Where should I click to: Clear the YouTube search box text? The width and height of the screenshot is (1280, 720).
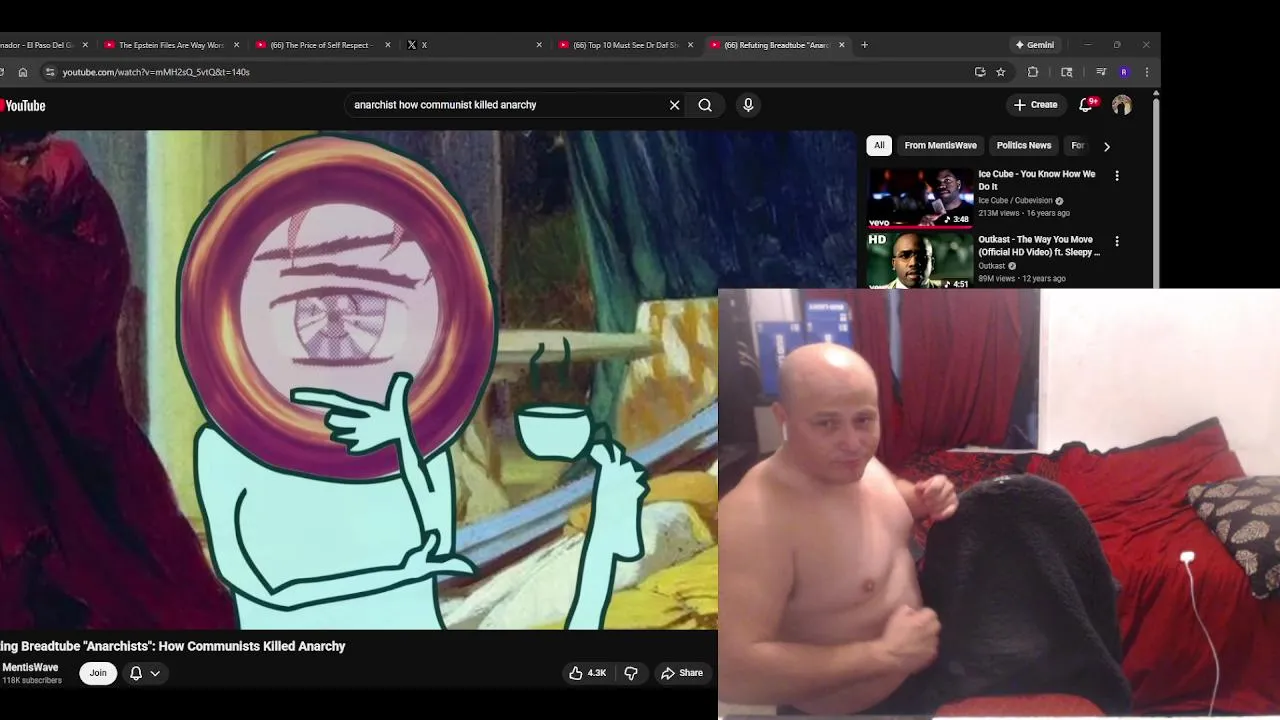(x=674, y=105)
